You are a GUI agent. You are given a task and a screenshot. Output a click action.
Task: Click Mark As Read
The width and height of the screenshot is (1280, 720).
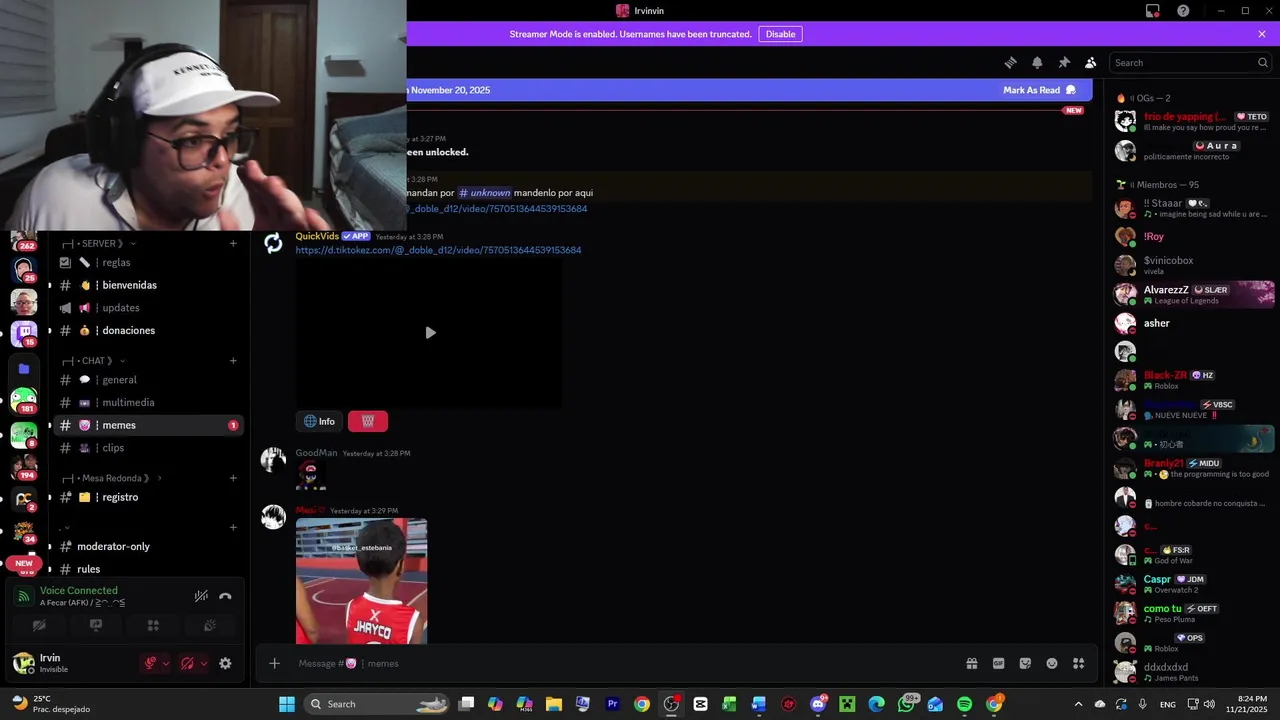(1040, 90)
